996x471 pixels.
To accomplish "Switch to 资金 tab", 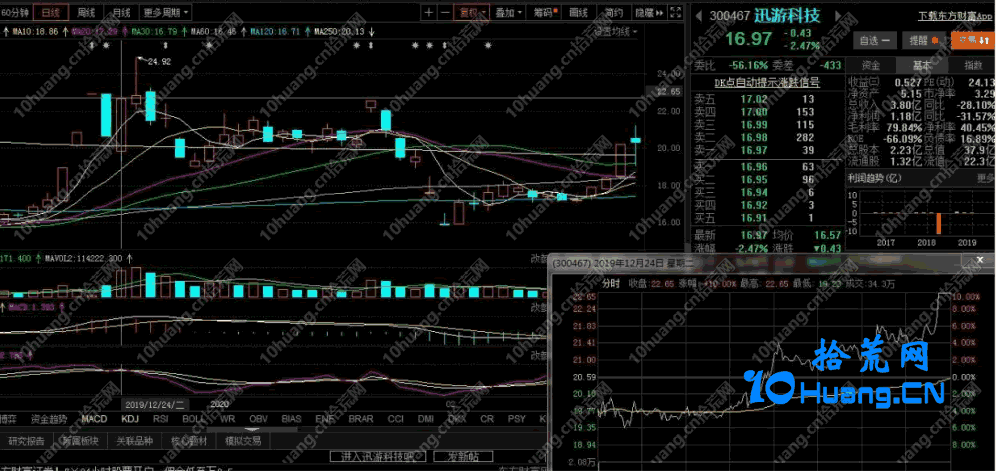I will pyautogui.click(x=870, y=65).
